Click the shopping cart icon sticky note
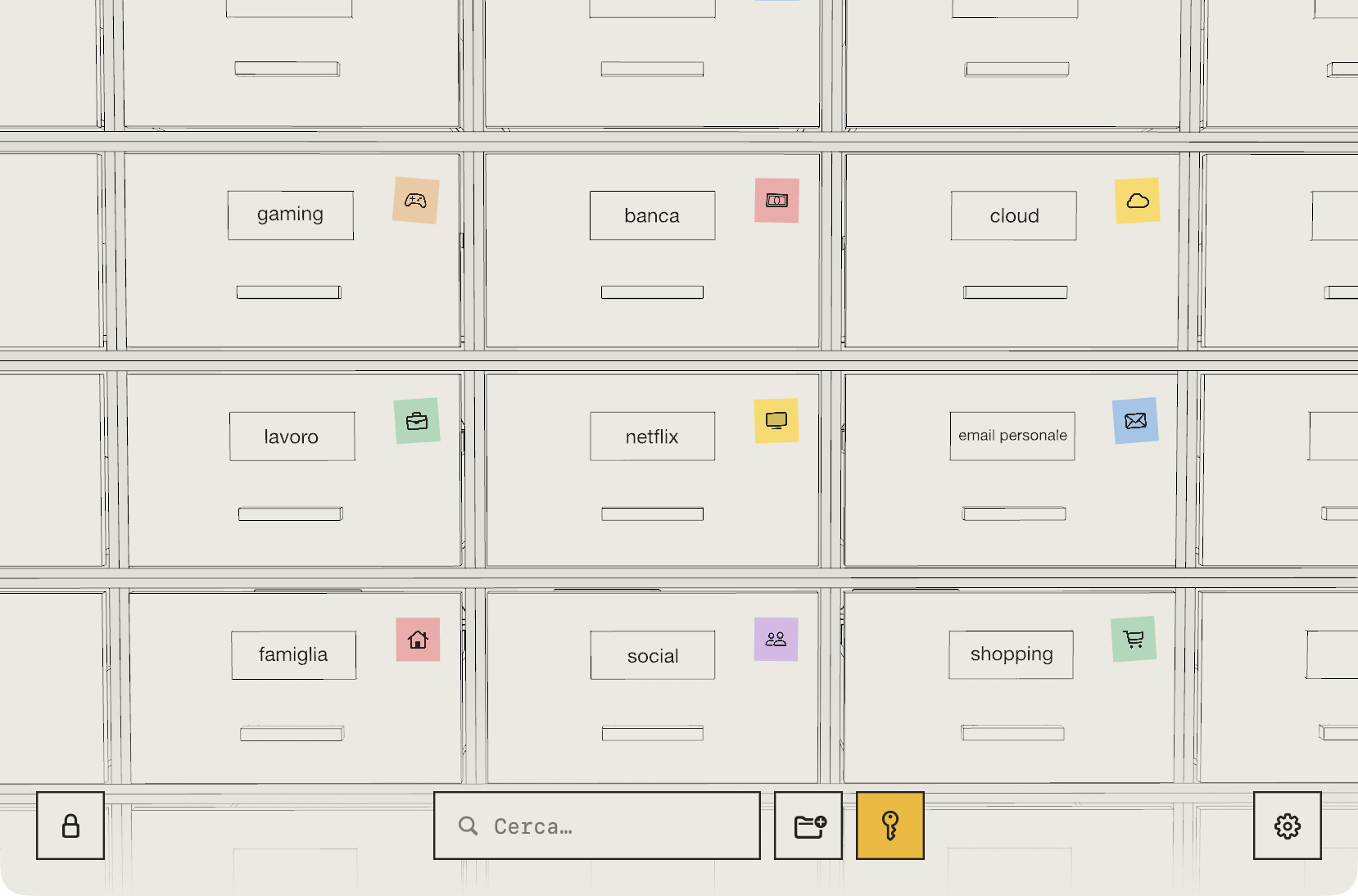 [1134, 639]
